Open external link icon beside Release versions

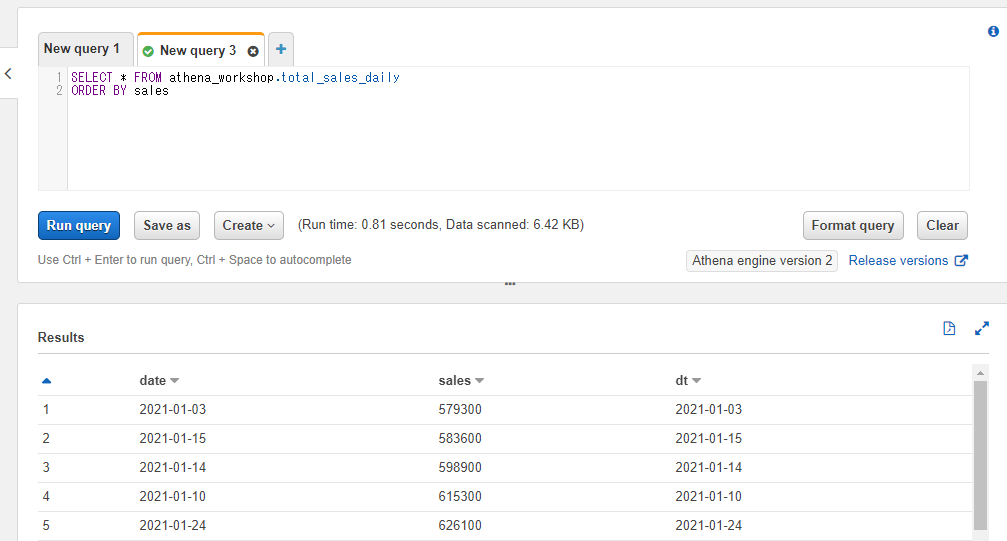(961, 260)
